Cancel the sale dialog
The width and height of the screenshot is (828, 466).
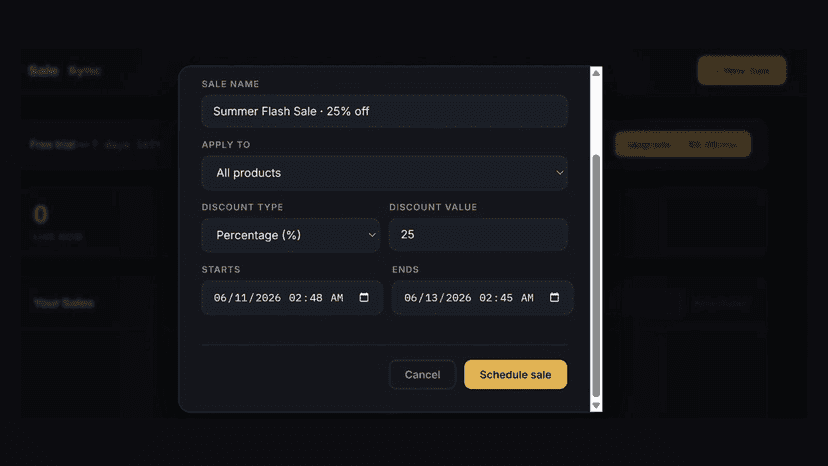[422, 375]
